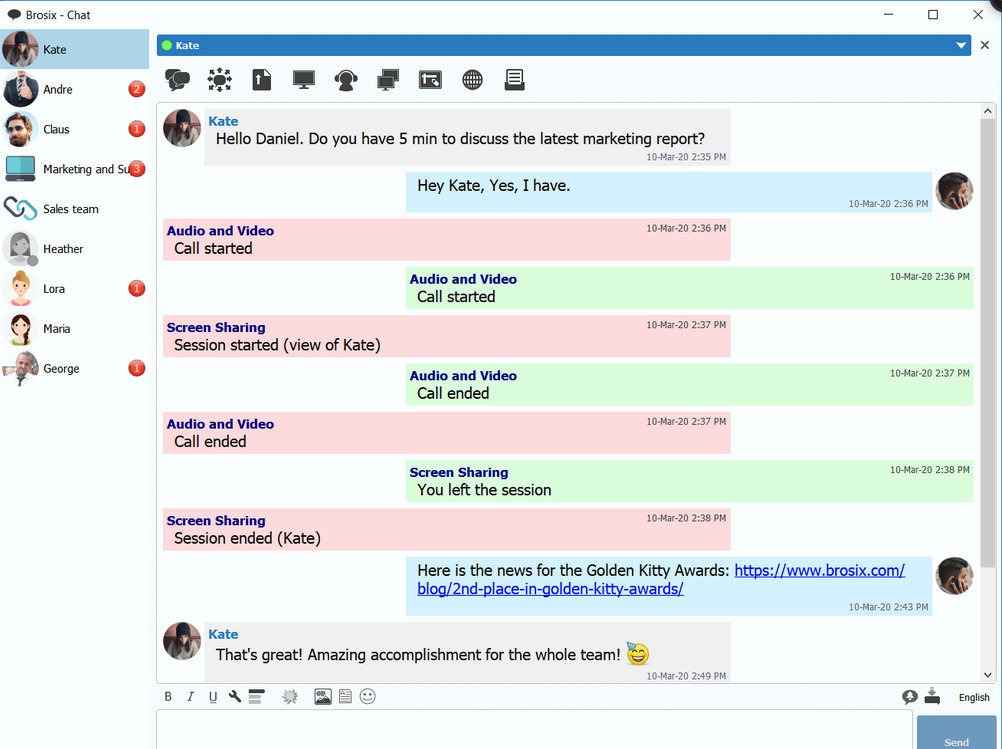1002x749 pixels.
Task: Click the chat scrollbar down arrow
Action: coord(988,675)
